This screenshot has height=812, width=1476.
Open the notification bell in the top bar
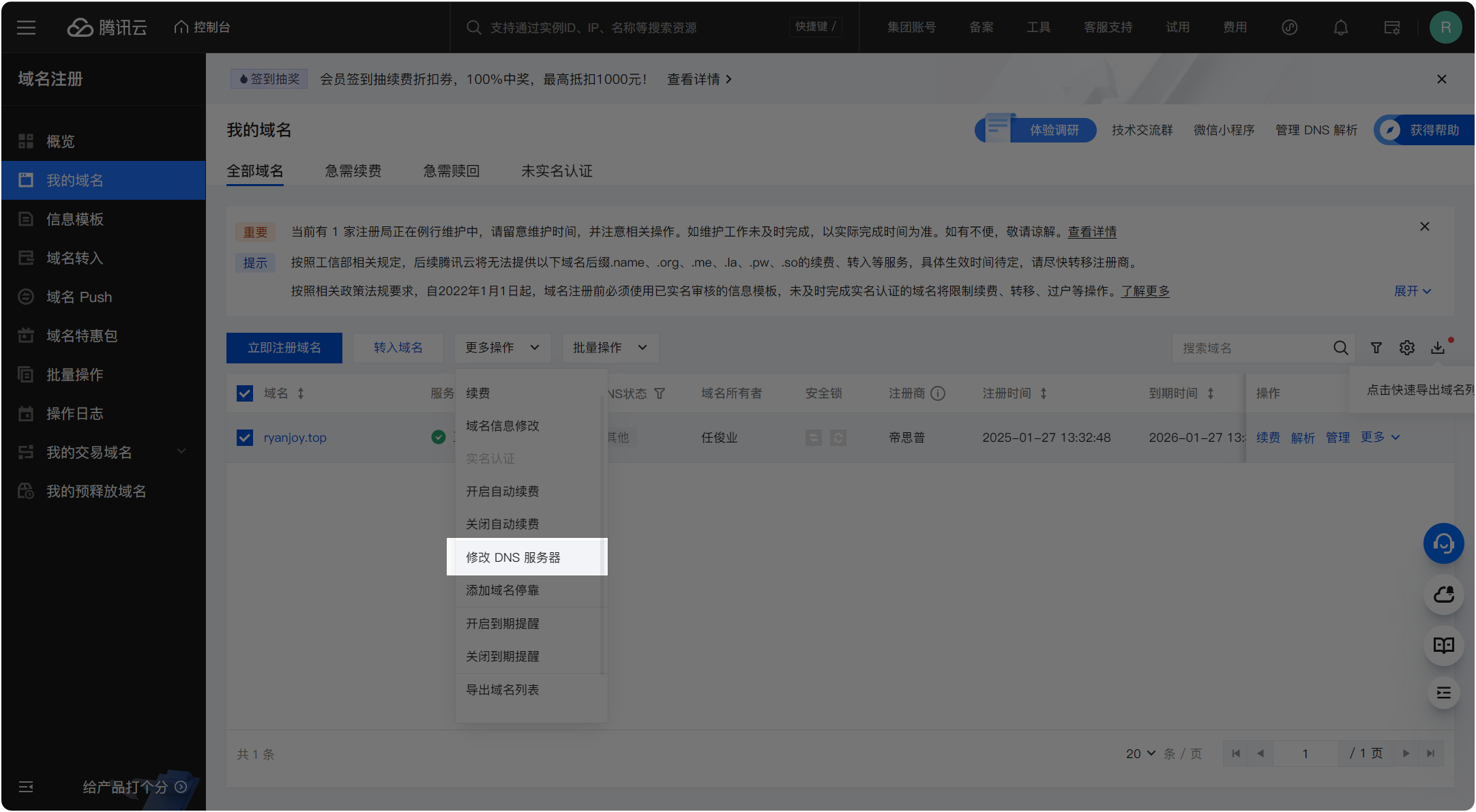pyautogui.click(x=1340, y=27)
